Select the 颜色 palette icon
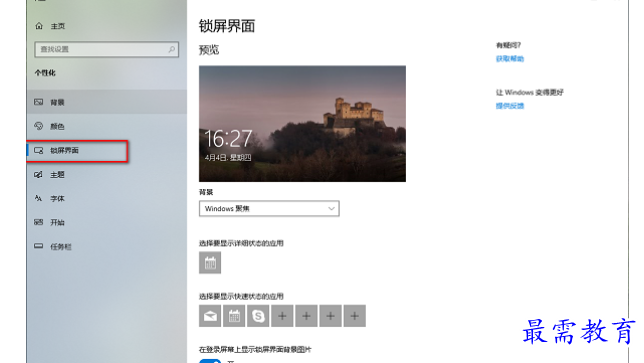 (39, 126)
